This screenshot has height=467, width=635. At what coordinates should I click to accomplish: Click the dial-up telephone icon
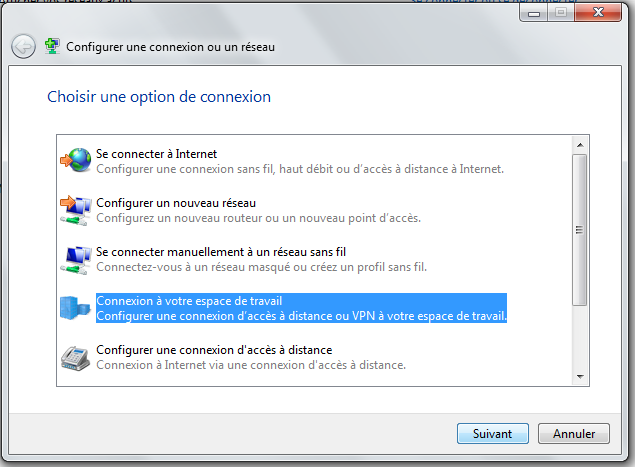tap(76, 357)
